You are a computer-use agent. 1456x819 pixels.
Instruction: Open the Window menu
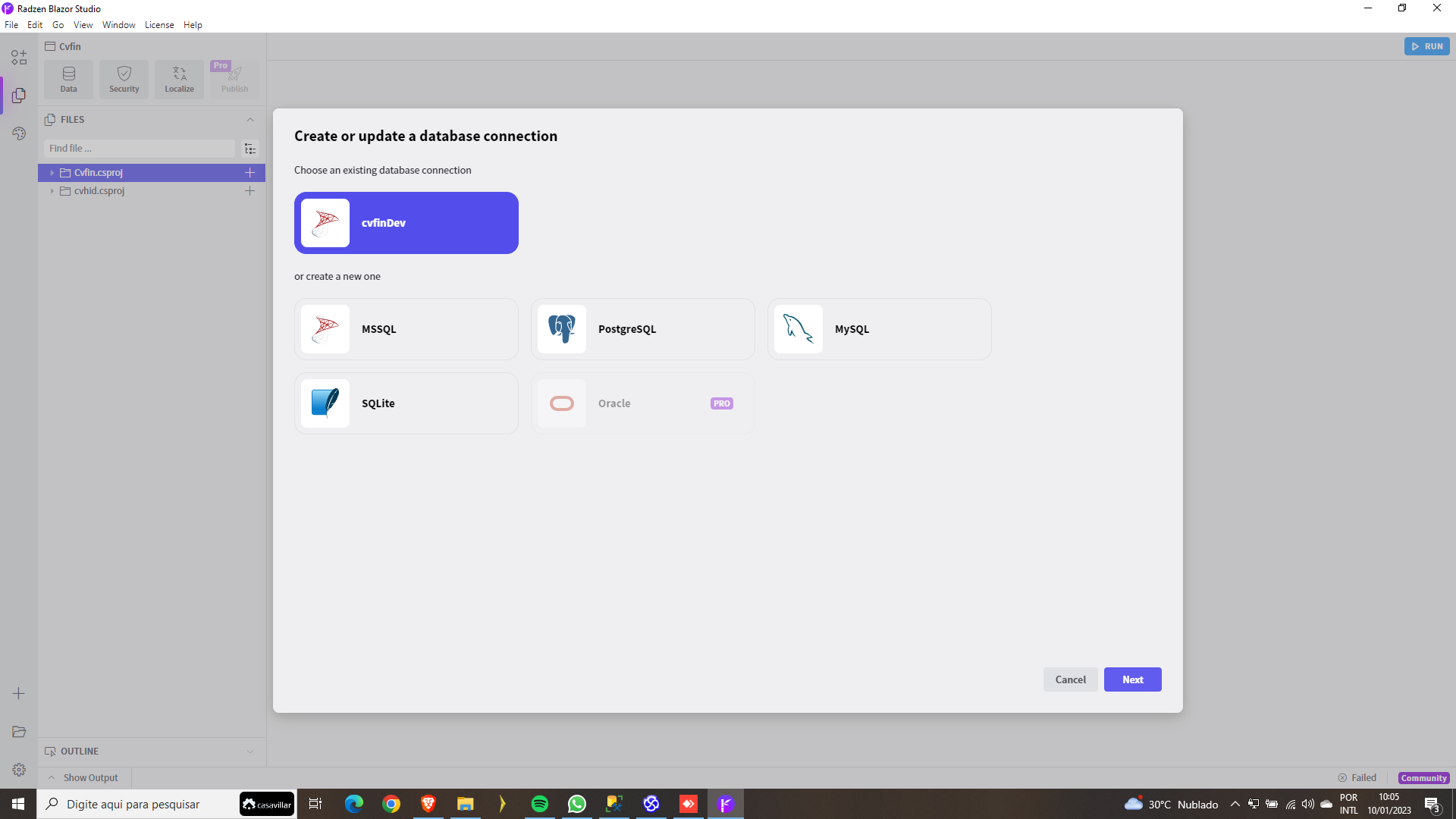pos(119,25)
